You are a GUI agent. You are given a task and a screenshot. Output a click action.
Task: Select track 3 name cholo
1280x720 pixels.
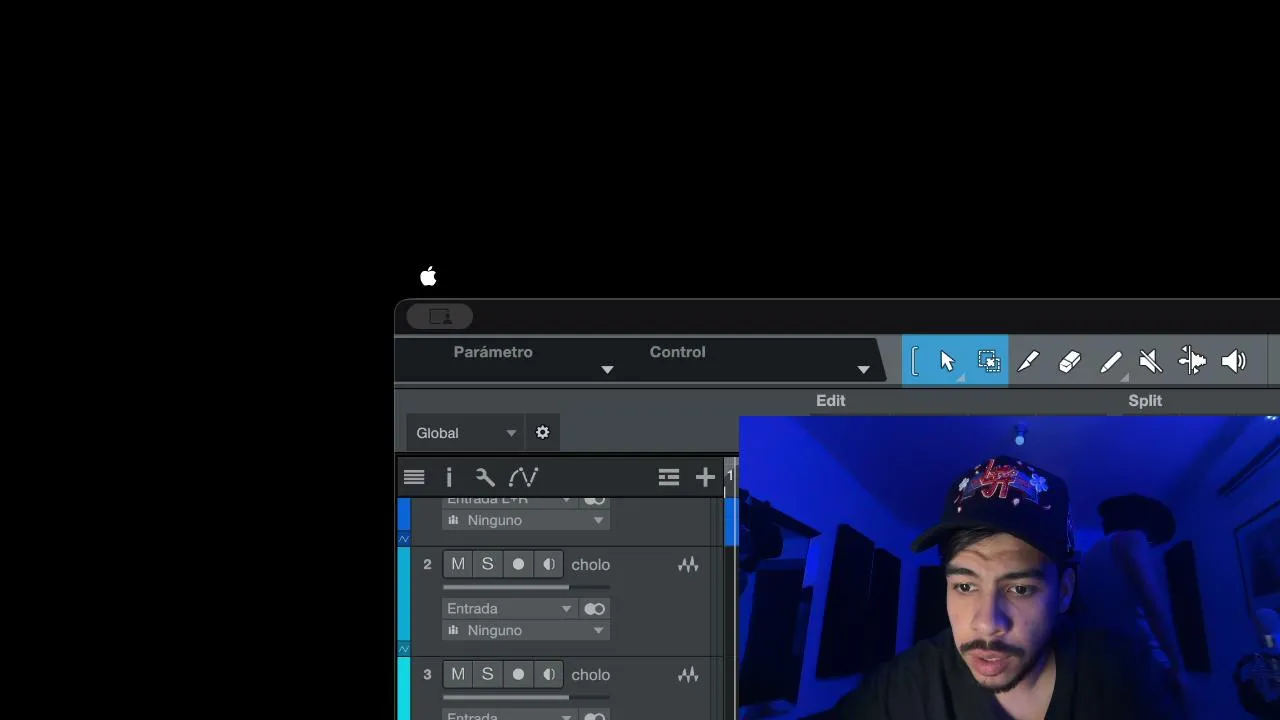(591, 675)
